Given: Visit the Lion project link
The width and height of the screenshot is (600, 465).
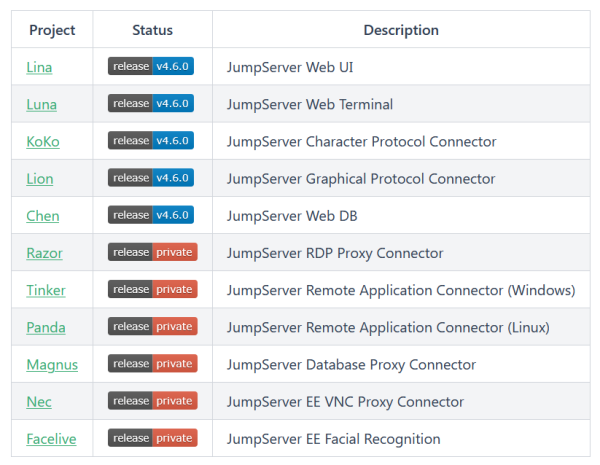Looking at the screenshot, I should (40, 179).
